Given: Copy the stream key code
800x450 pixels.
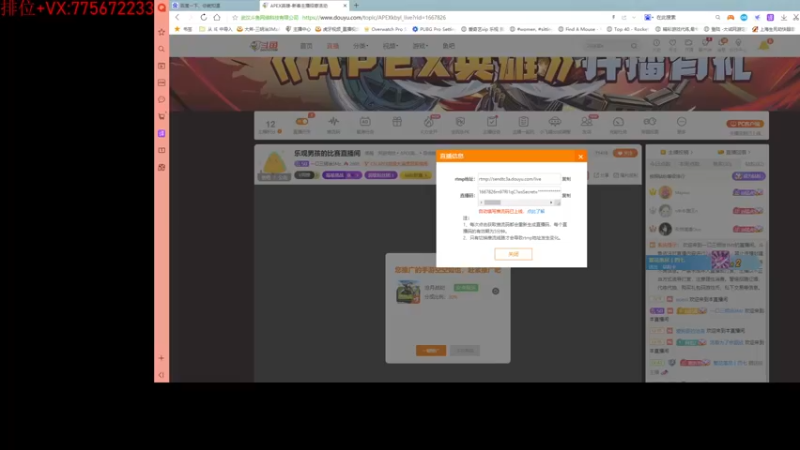Looking at the screenshot, I should click(566, 195).
